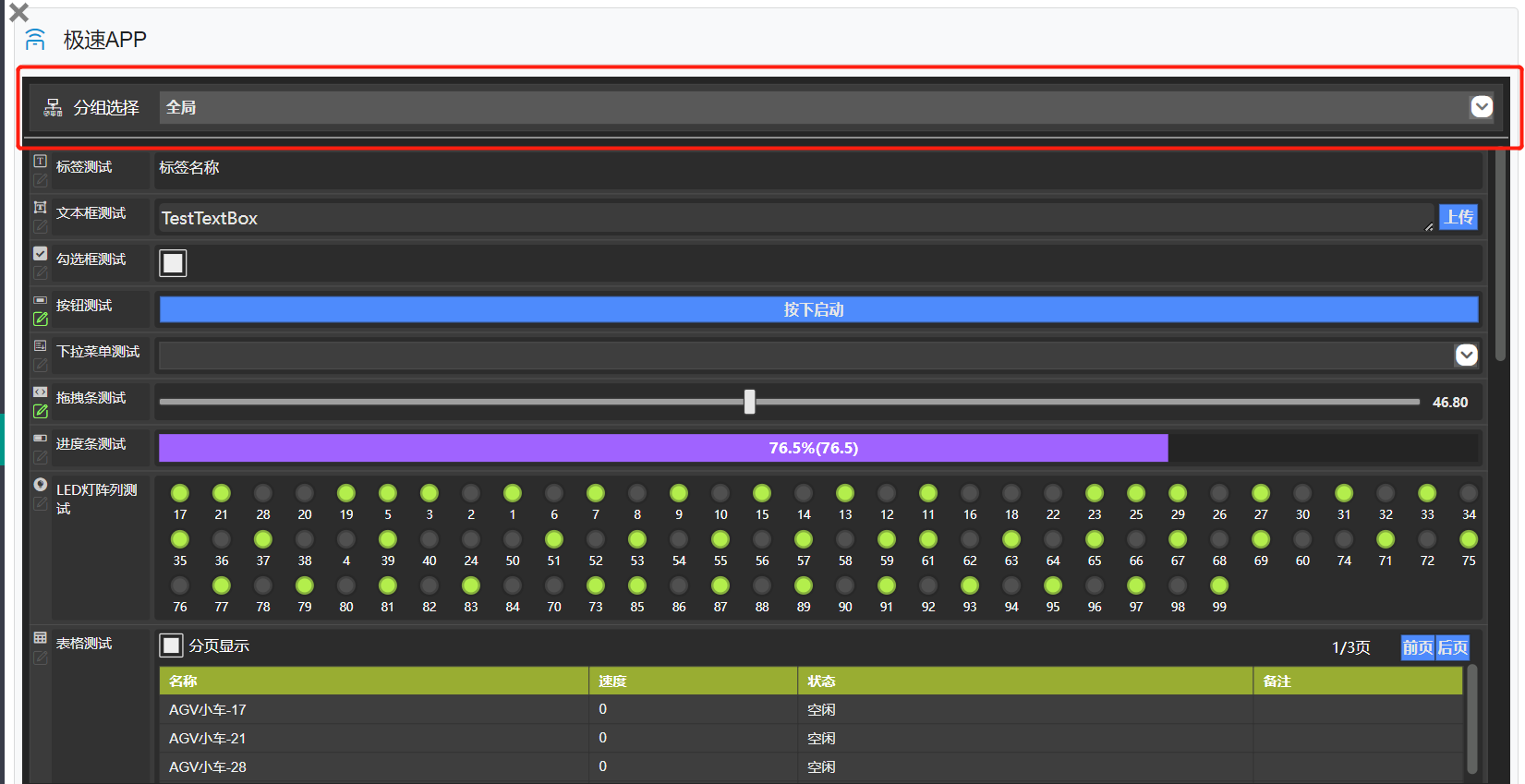This screenshot has height=784, width=1525.
Task: Click the 状态 column header
Action: tap(1025, 681)
